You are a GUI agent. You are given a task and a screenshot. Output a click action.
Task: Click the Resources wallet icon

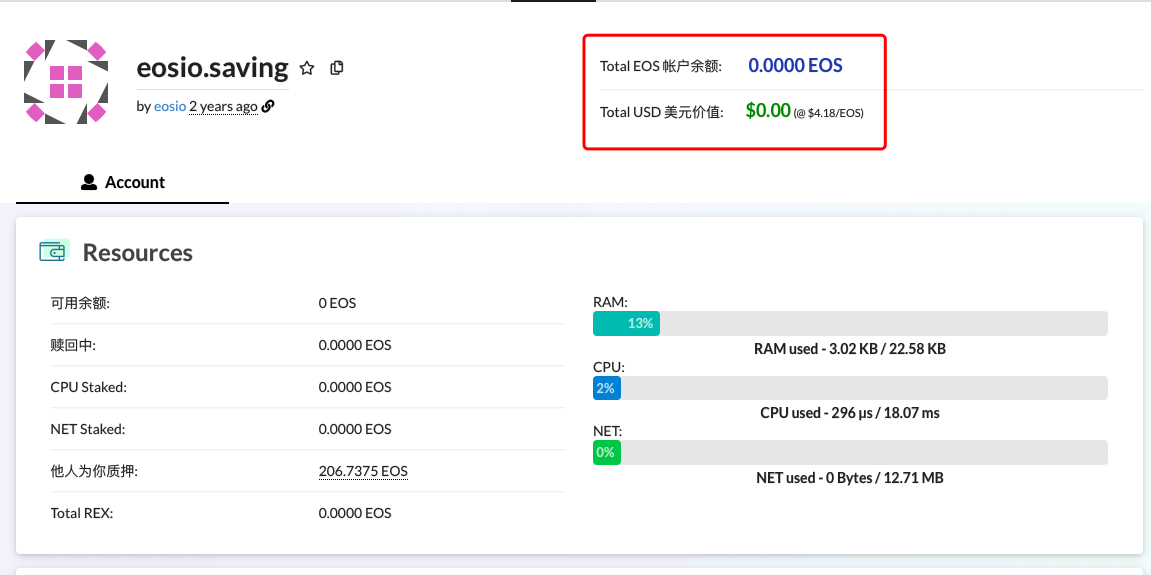click(x=54, y=251)
